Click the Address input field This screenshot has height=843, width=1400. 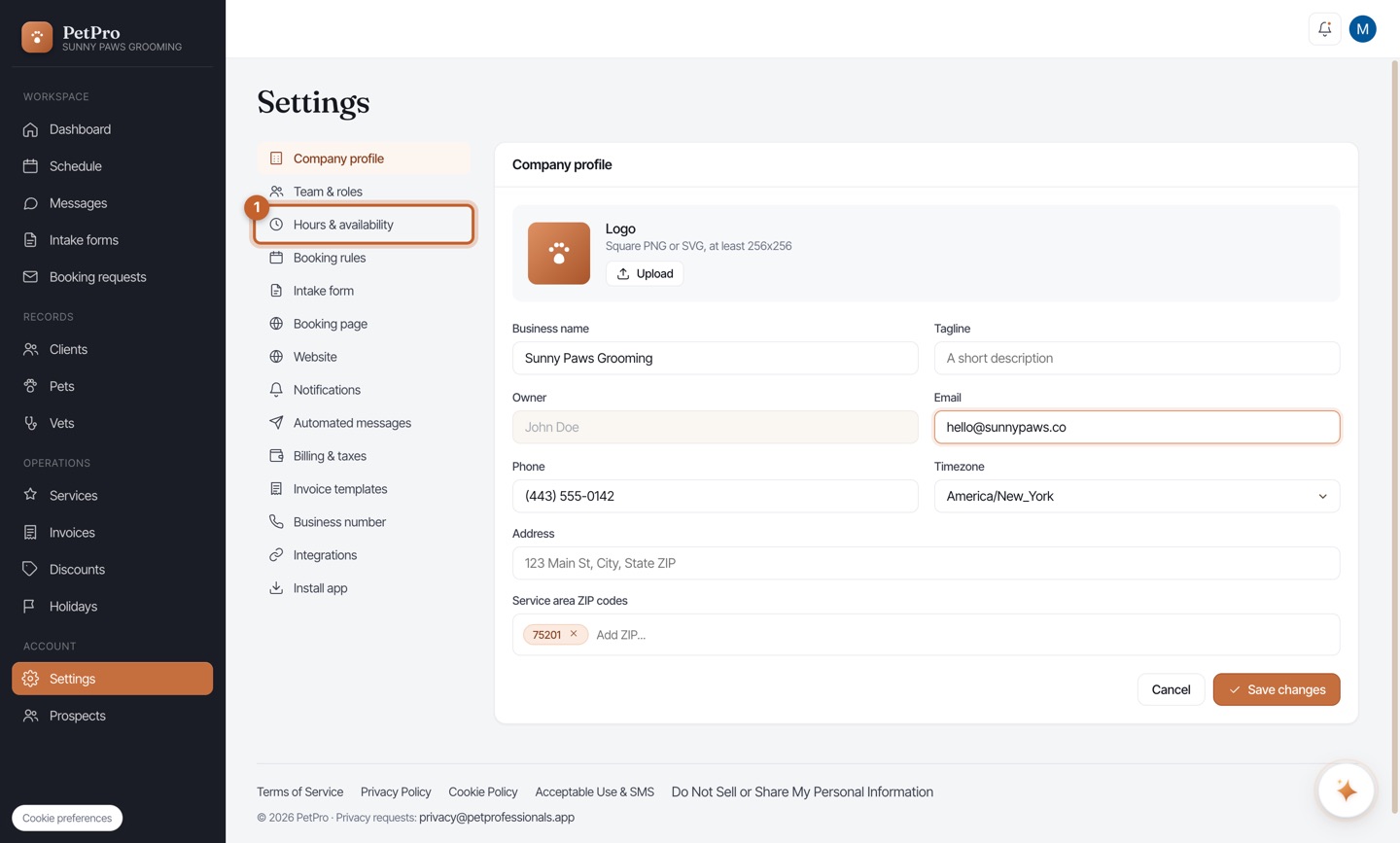click(x=926, y=563)
